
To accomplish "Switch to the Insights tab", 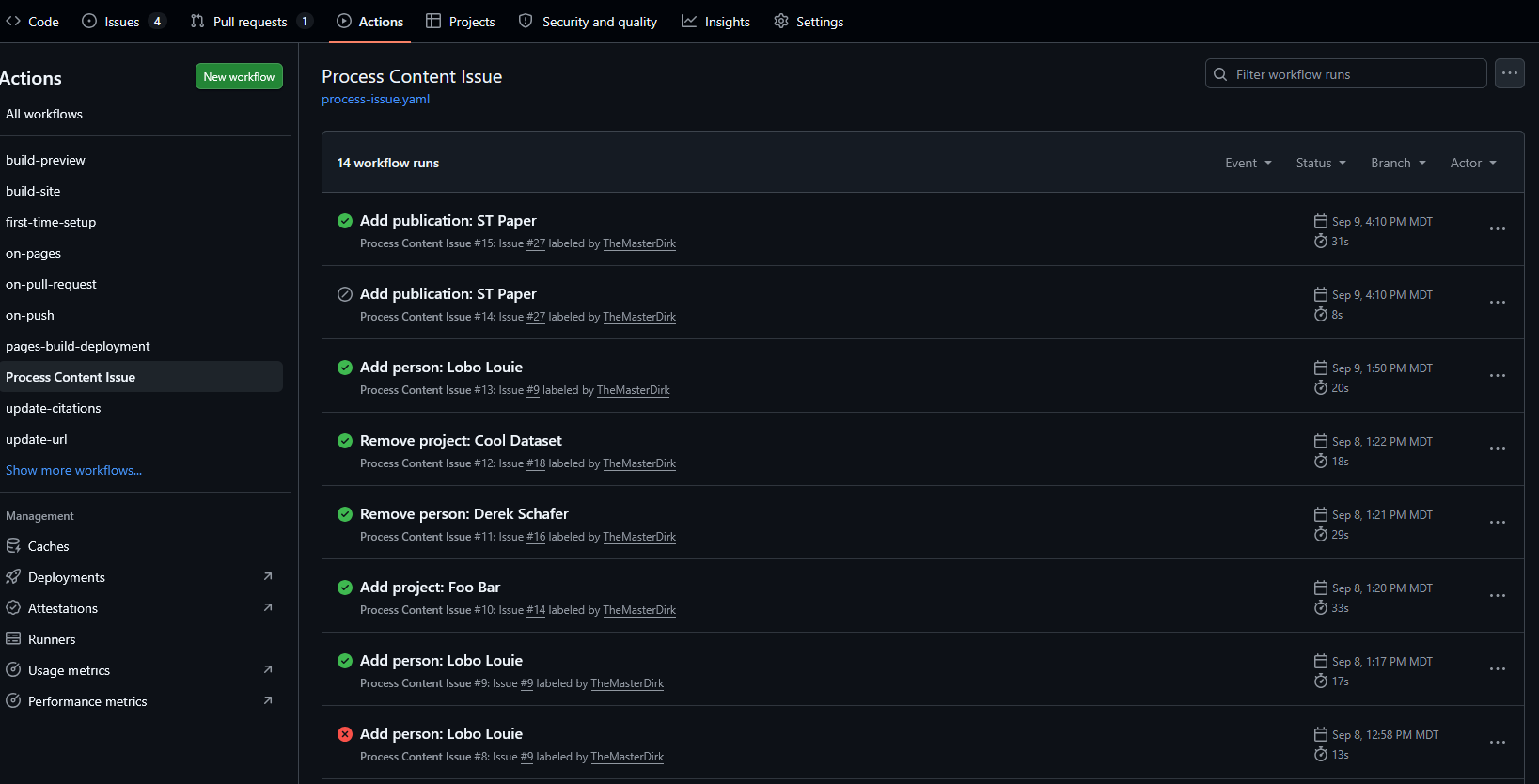I will [715, 22].
